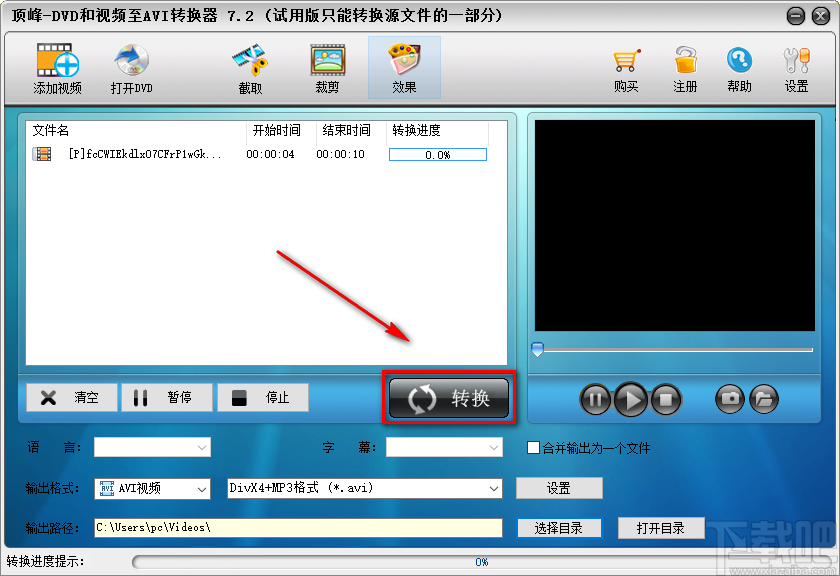The height and width of the screenshot is (576, 840).
Task: Click the film strip icon of the listed file
Action: tap(42, 154)
